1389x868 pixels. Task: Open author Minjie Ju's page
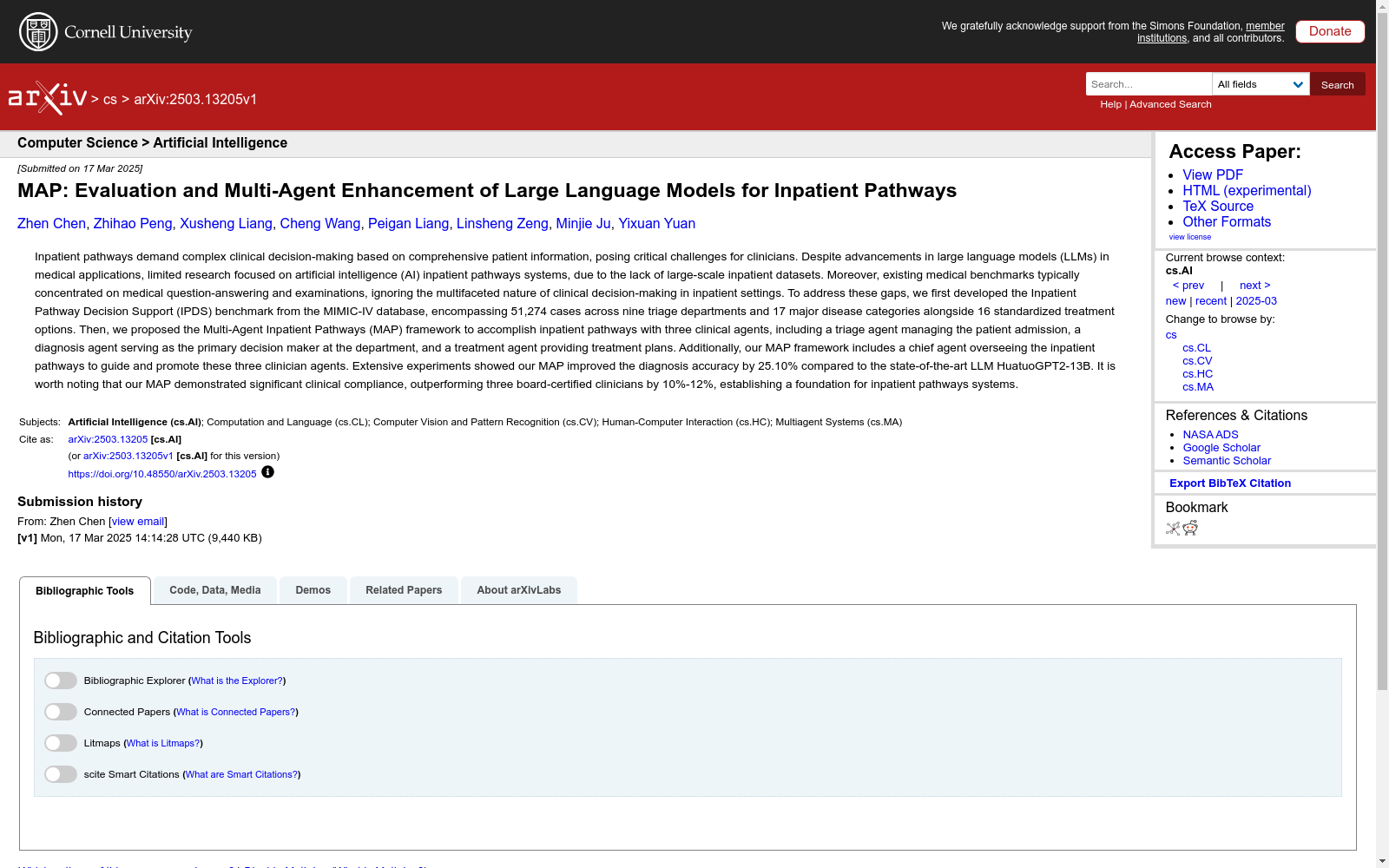coord(583,224)
